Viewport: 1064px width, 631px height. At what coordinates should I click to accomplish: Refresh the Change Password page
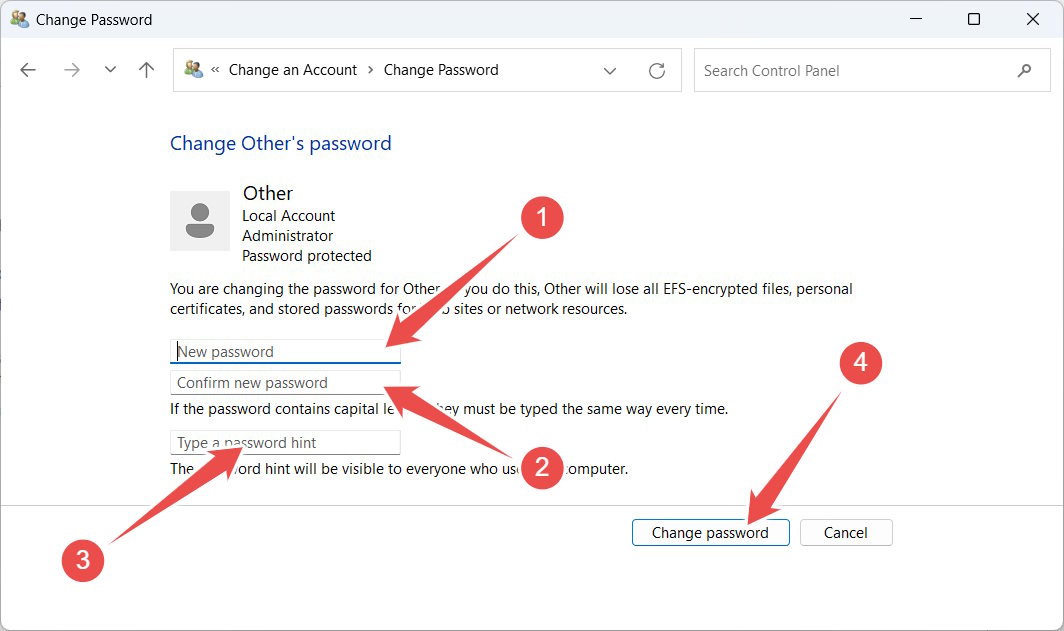[657, 70]
